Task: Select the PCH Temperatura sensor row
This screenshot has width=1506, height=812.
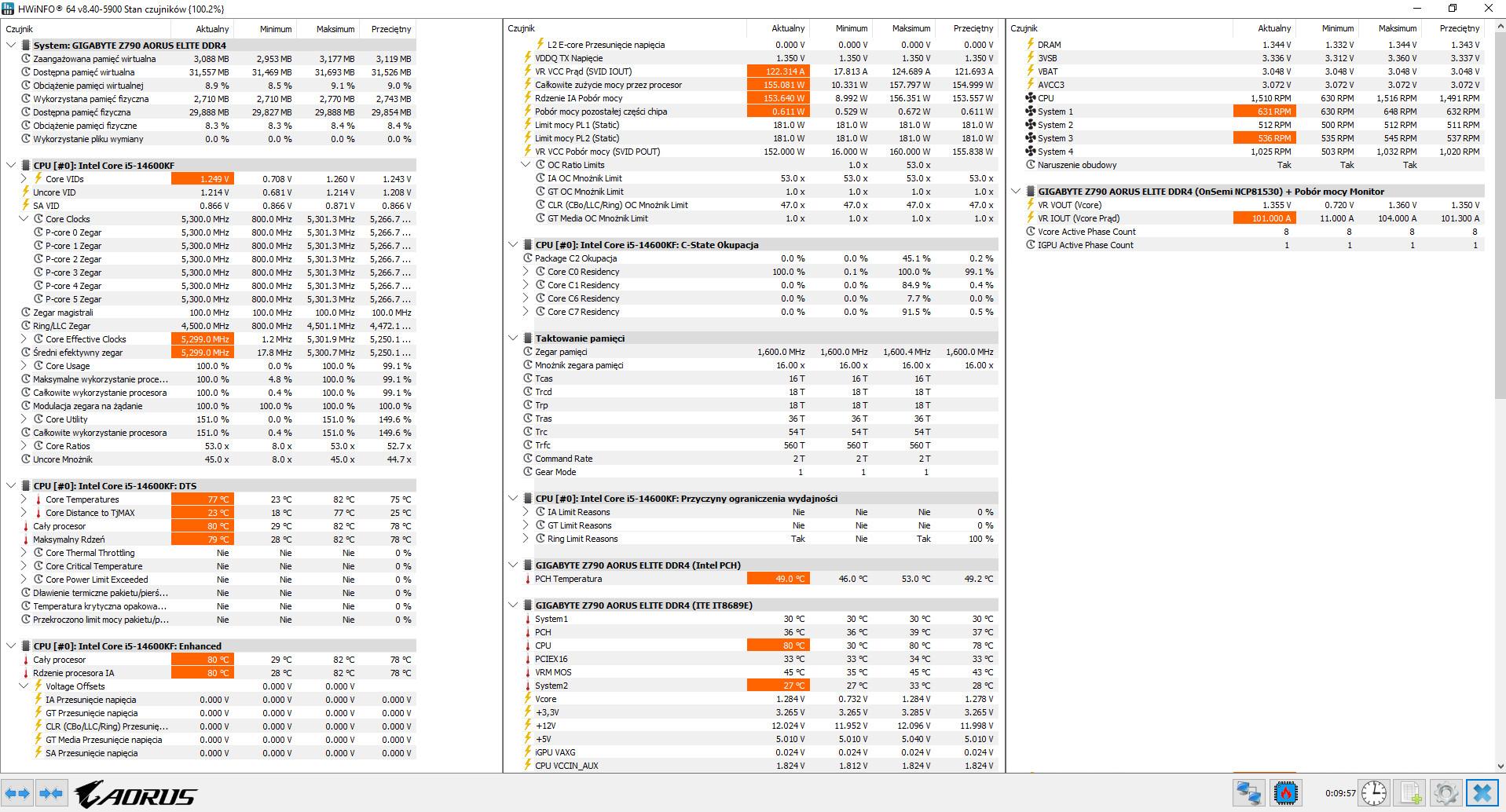Action: click(568, 579)
